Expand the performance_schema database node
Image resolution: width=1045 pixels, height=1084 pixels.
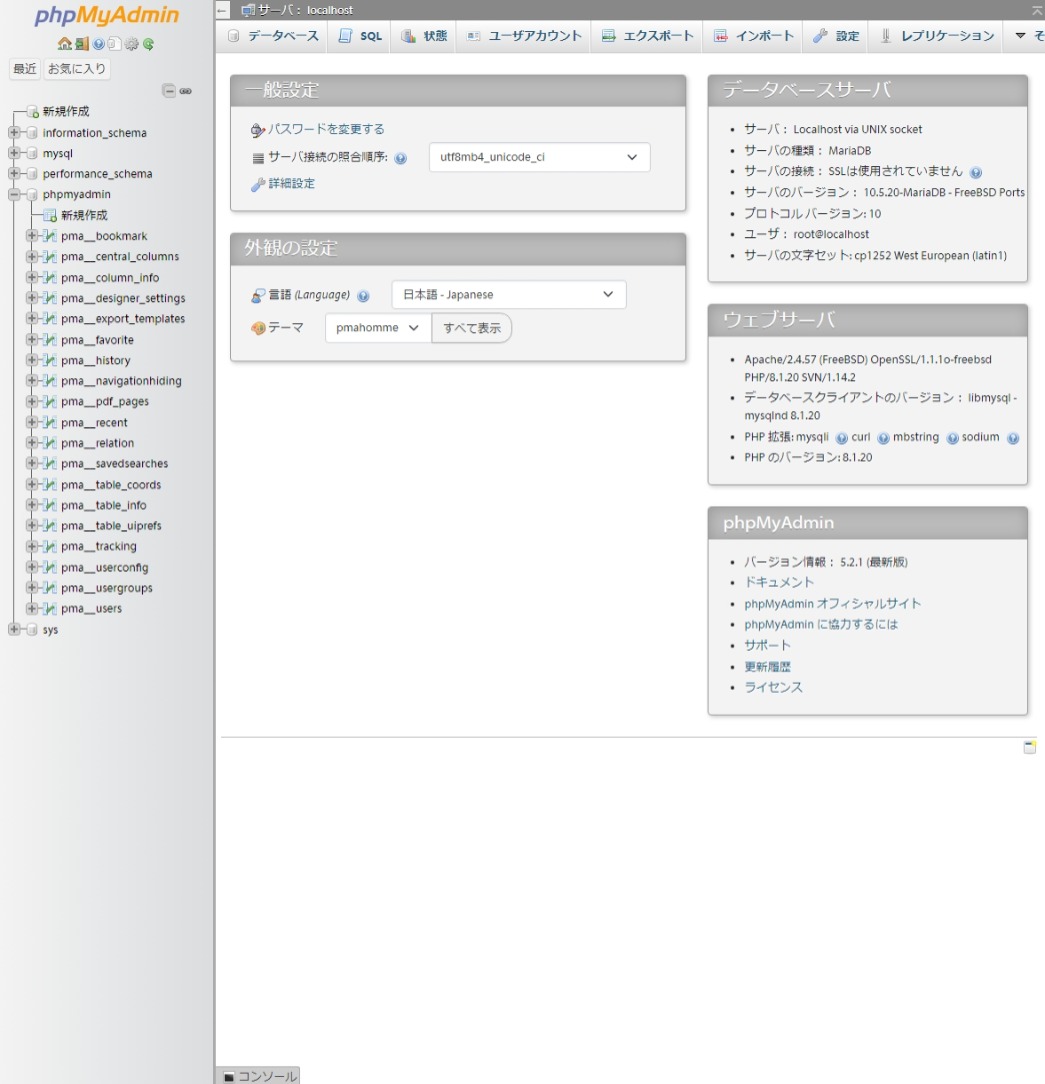(14, 173)
